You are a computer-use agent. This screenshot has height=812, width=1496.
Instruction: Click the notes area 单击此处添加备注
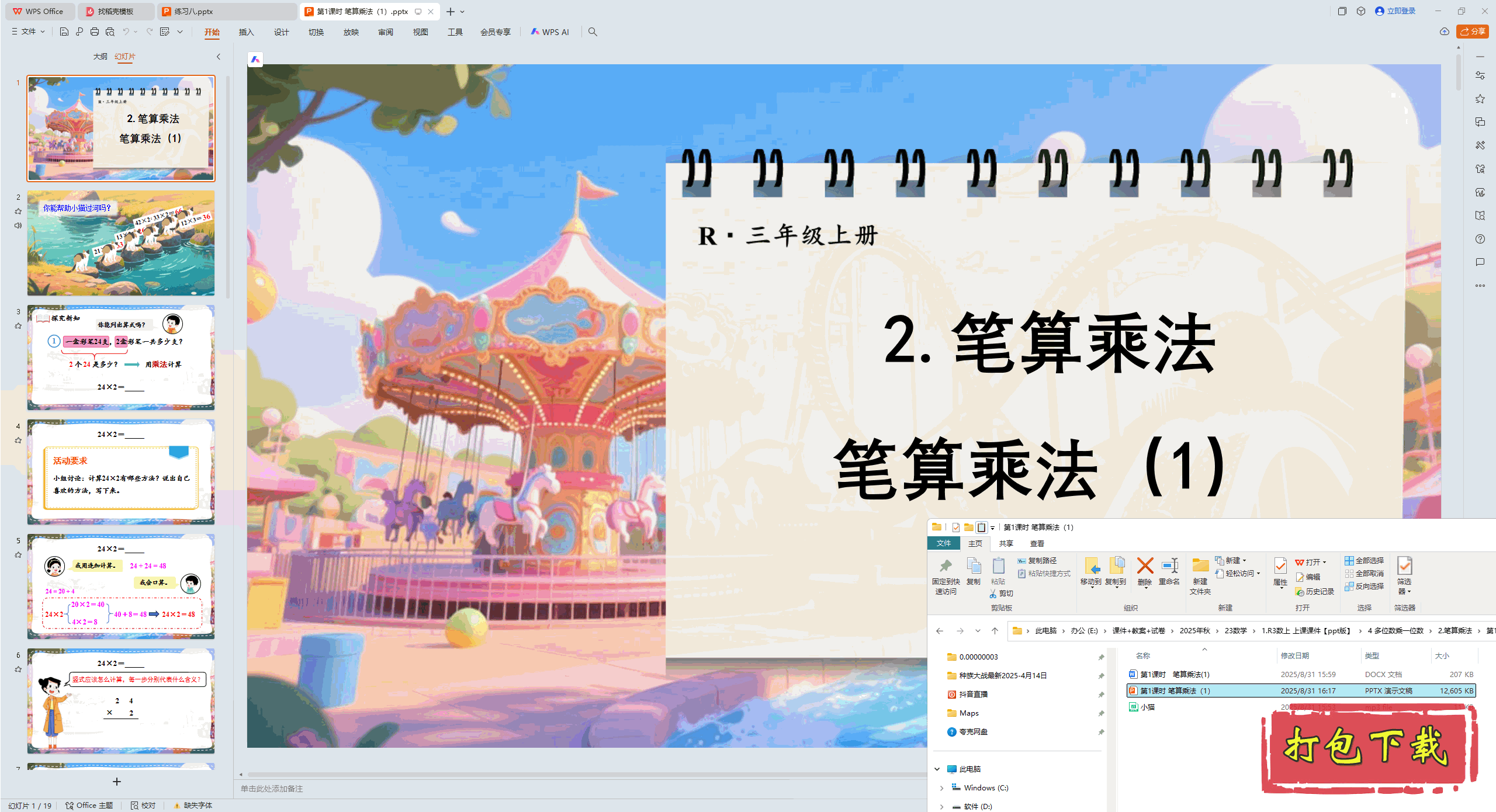(272, 788)
